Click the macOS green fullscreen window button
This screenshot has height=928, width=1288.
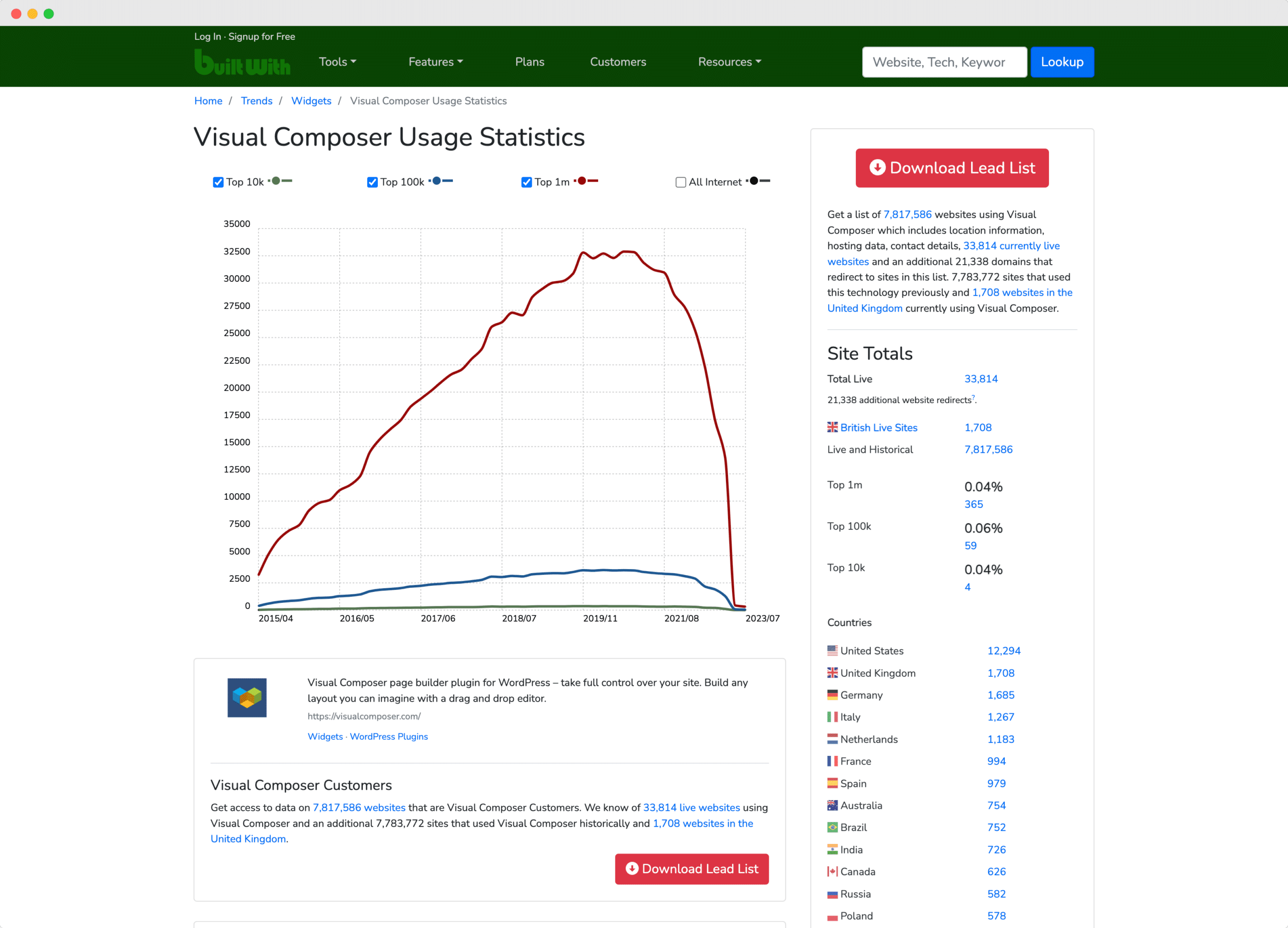point(49,14)
